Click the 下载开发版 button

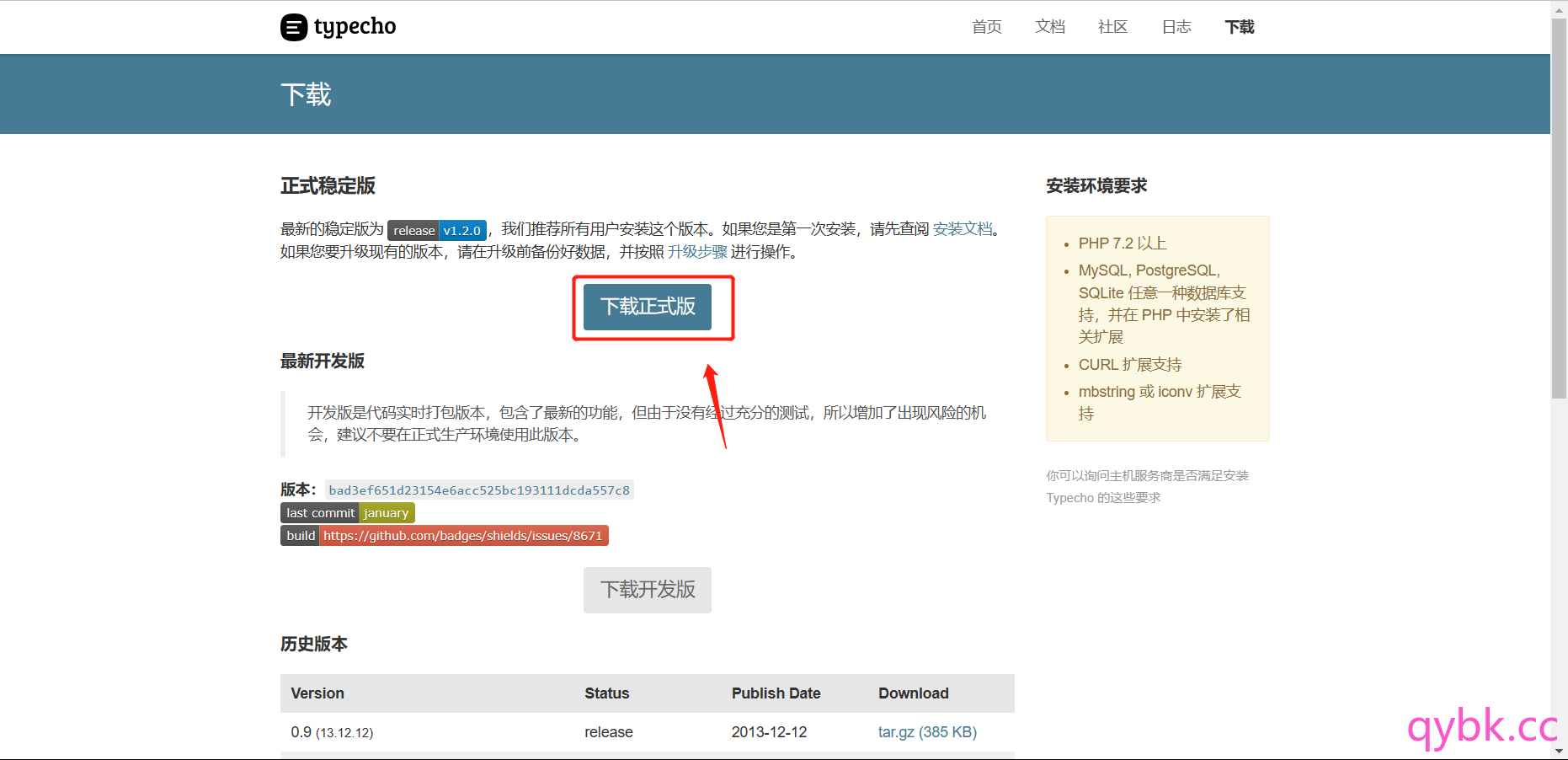648,590
